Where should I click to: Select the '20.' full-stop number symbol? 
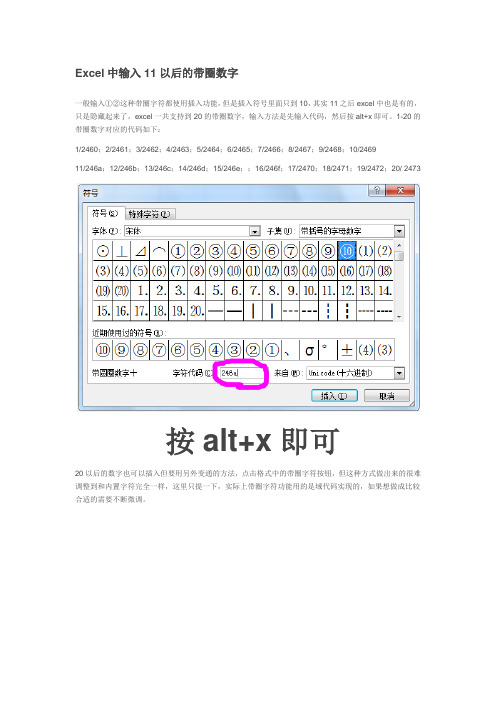[197, 310]
